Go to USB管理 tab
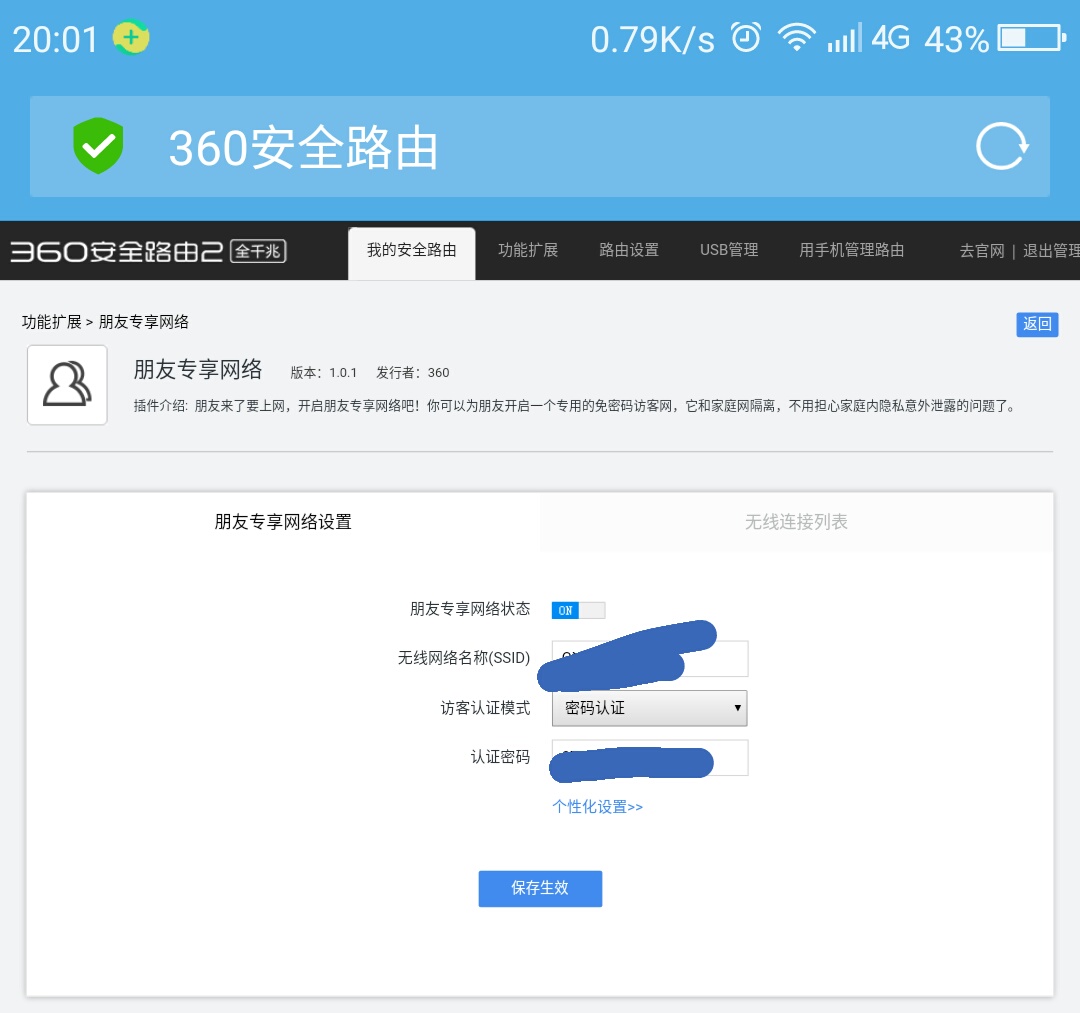 (729, 251)
